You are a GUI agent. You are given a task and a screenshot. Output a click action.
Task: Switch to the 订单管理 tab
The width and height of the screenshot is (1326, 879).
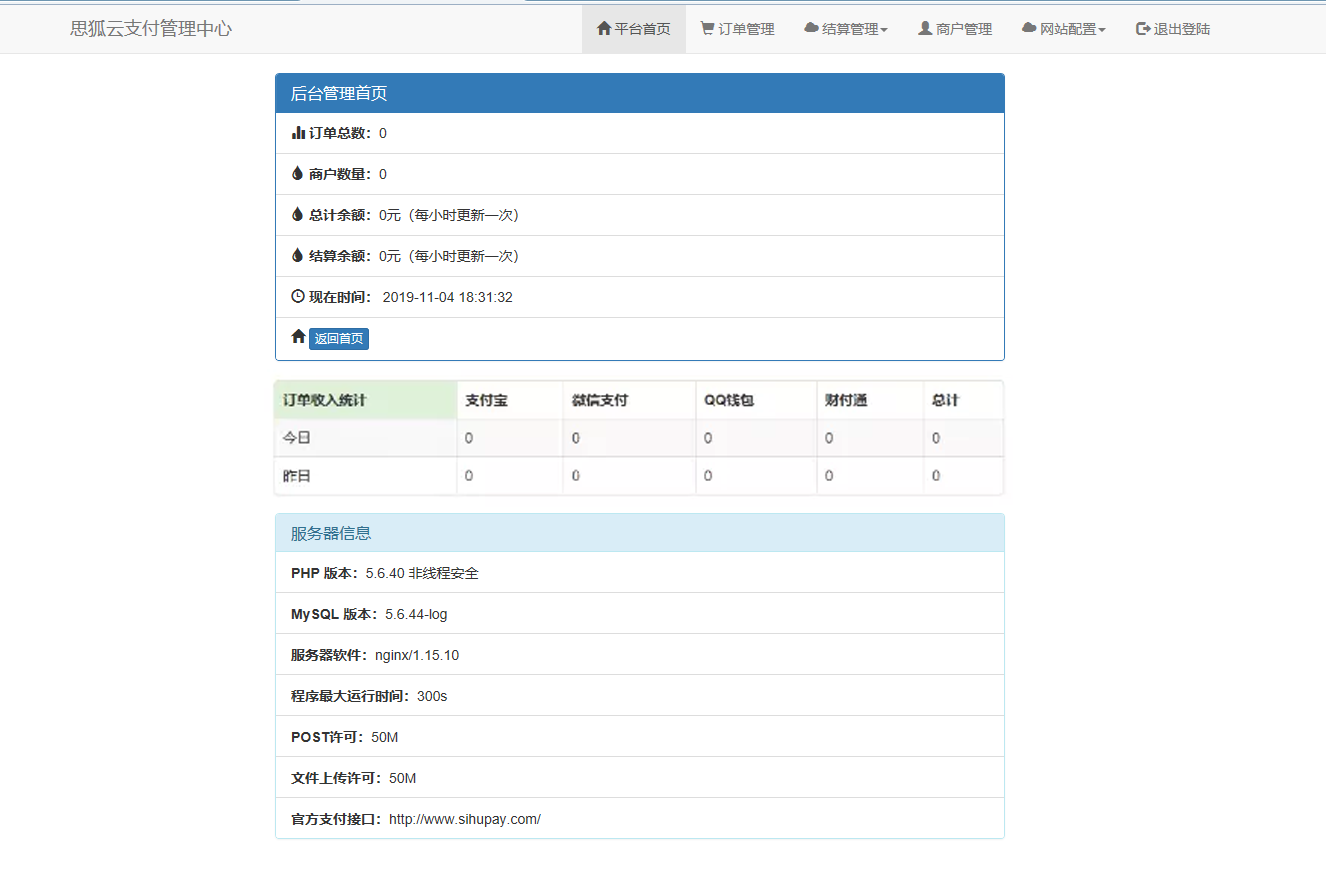(737, 28)
